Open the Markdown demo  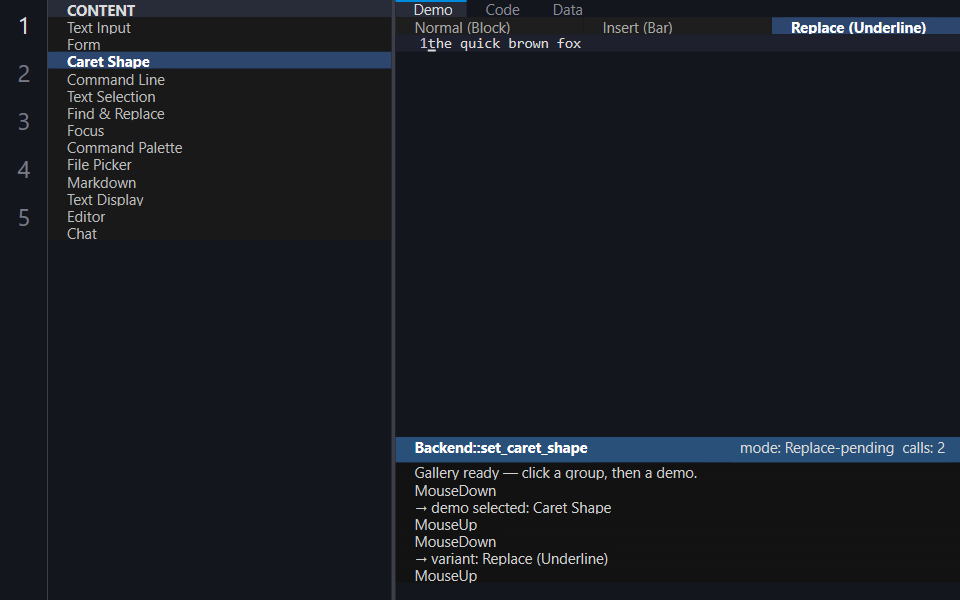[x=219, y=182]
